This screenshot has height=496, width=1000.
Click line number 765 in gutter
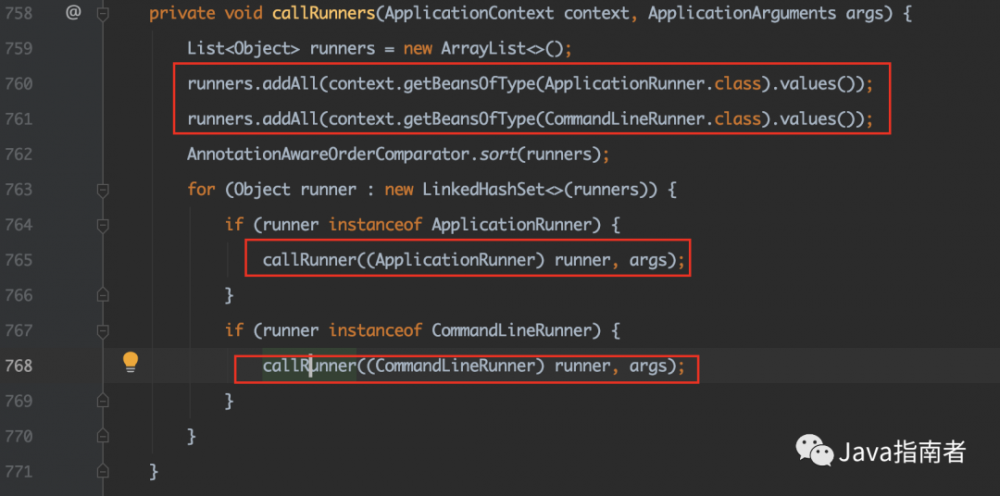coord(18,260)
